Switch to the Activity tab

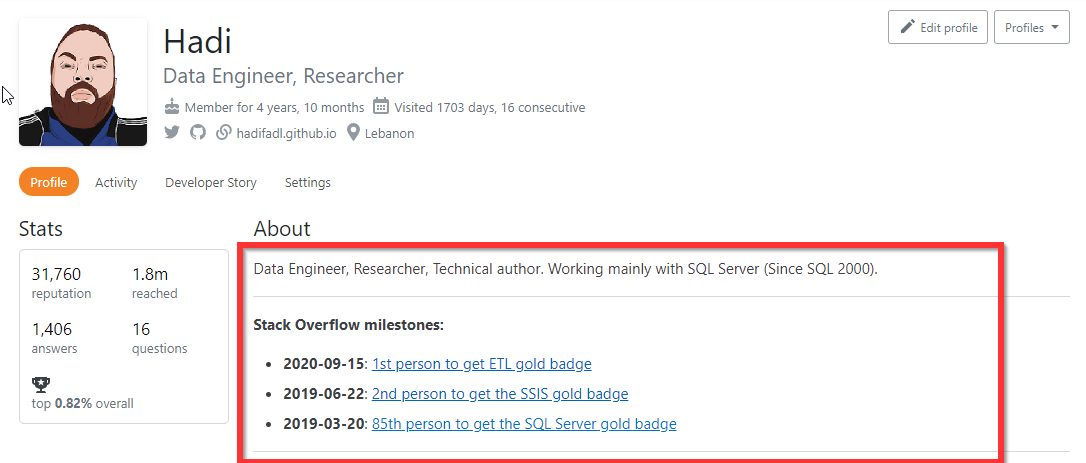pyautogui.click(x=116, y=183)
